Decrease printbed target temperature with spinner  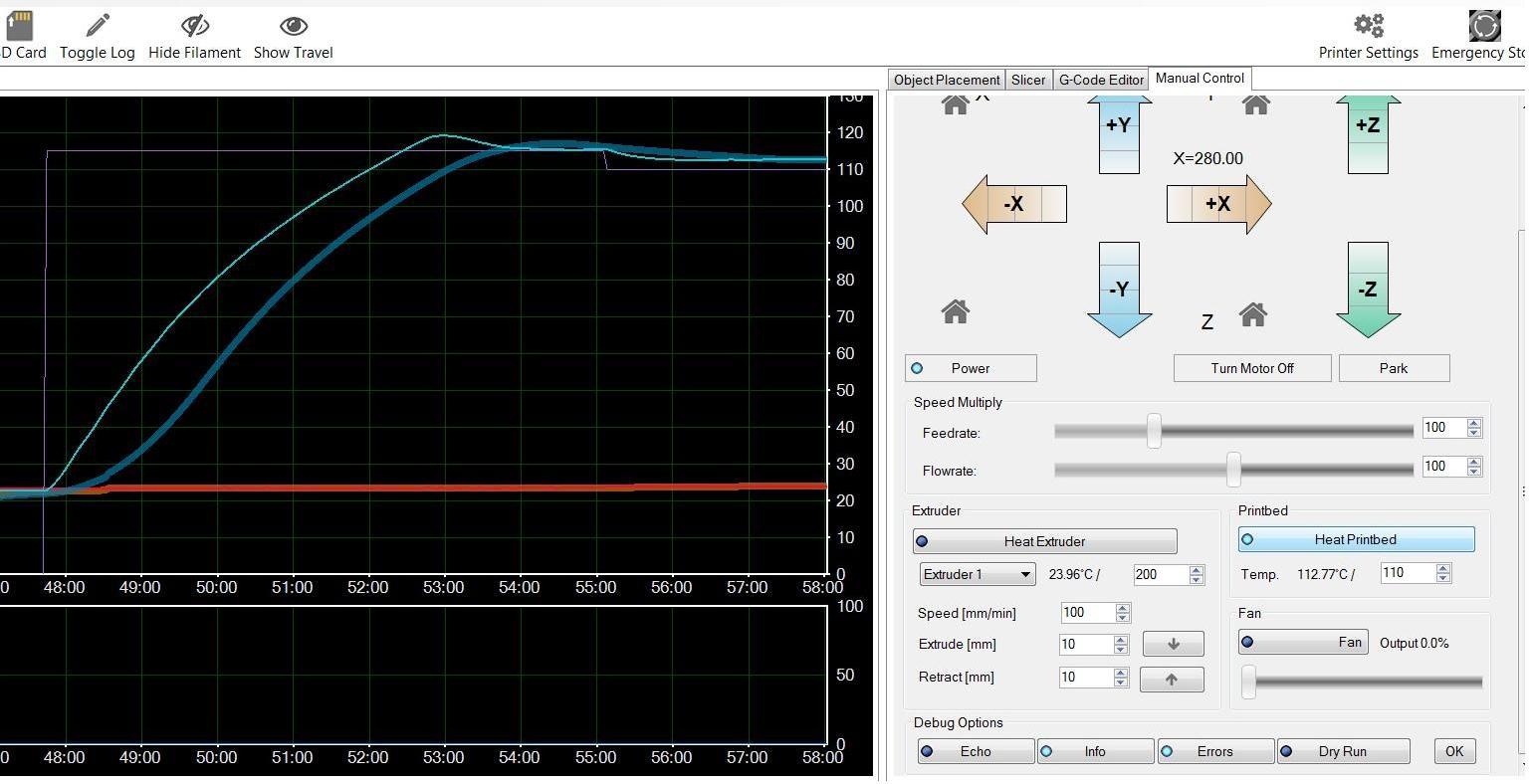1443,578
